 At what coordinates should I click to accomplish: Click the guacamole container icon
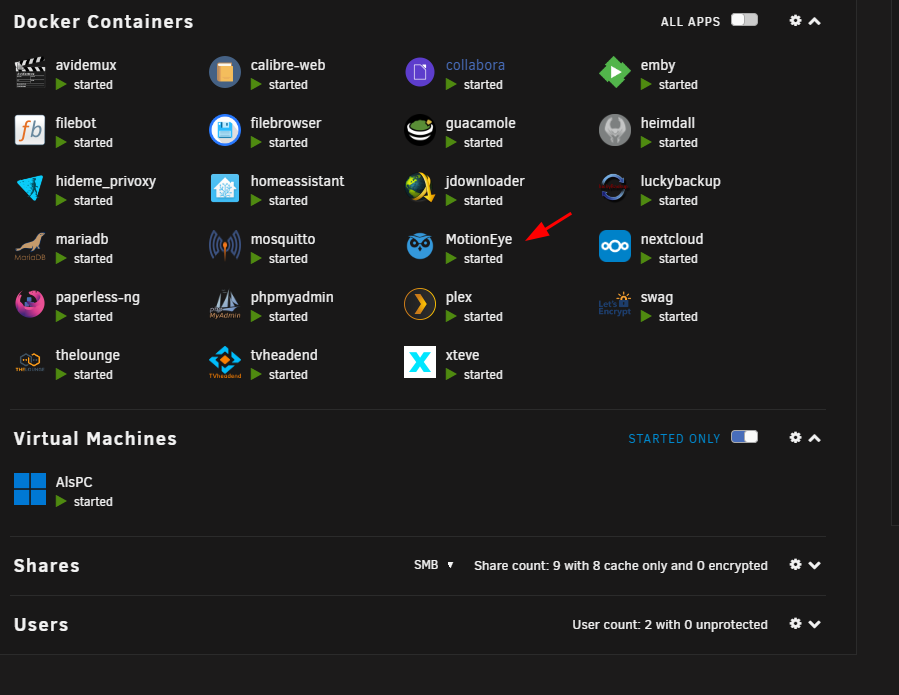click(420, 130)
